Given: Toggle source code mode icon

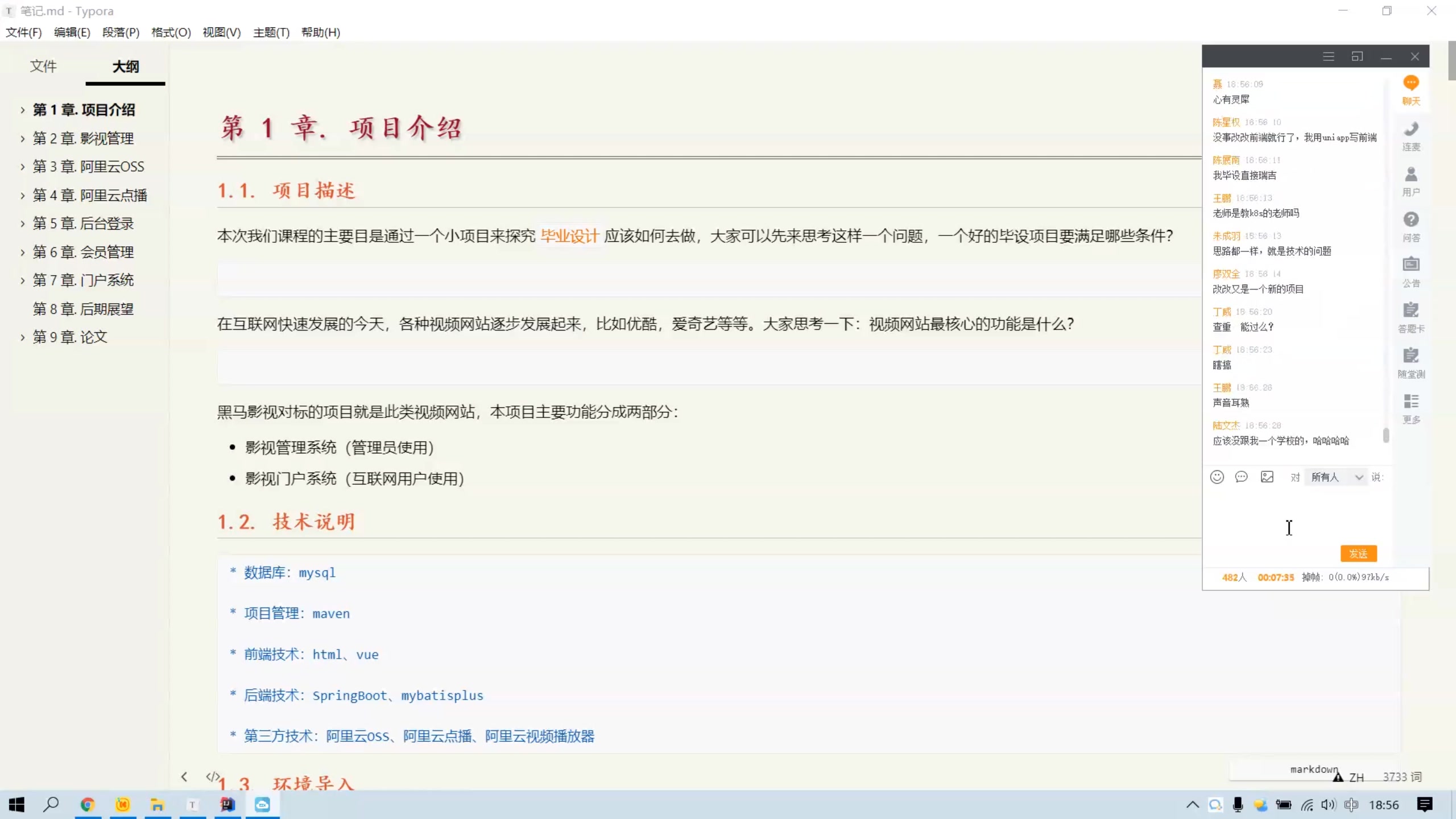Looking at the screenshot, I should tap(213, 776).
